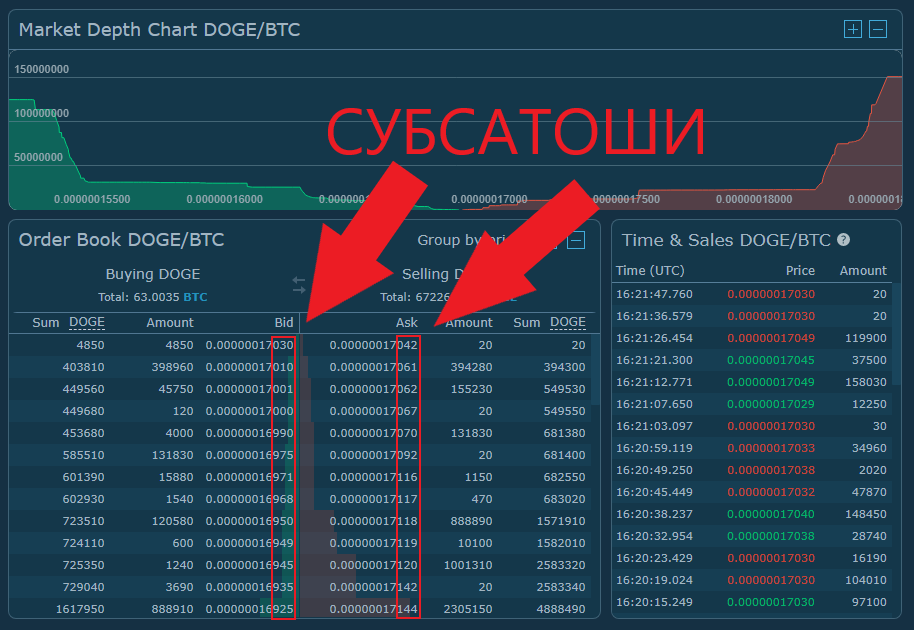Select bid price 0.0000017001
This screenshot has width=914, height=630.
[249, 389]
